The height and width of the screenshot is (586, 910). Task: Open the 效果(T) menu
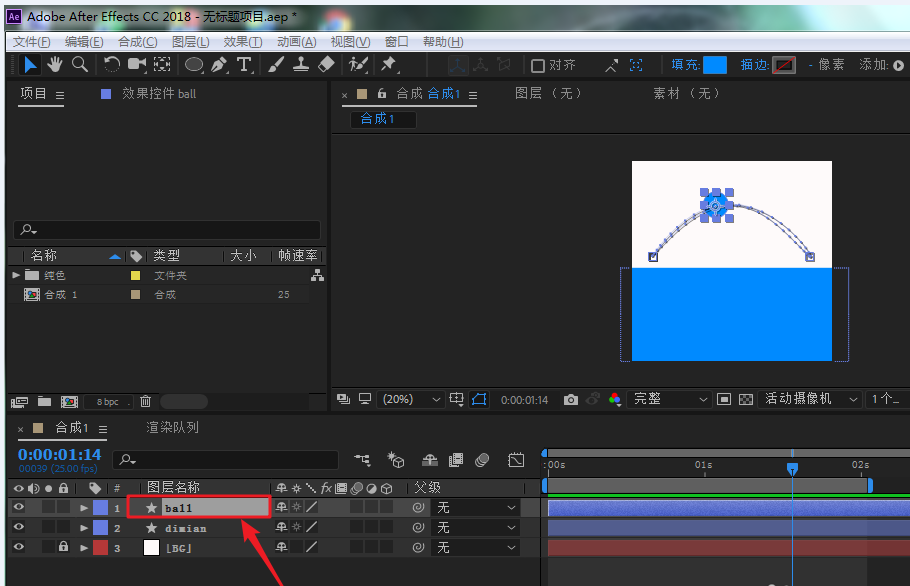[242, 41]
